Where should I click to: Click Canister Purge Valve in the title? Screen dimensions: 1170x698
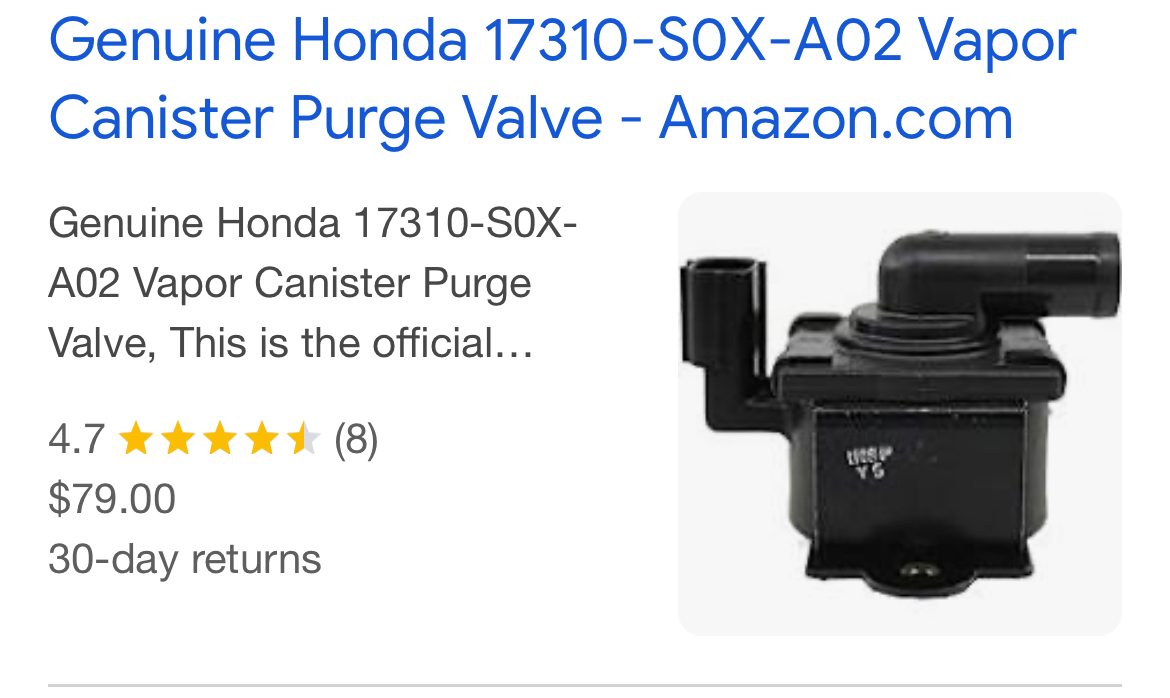(325, 119)
